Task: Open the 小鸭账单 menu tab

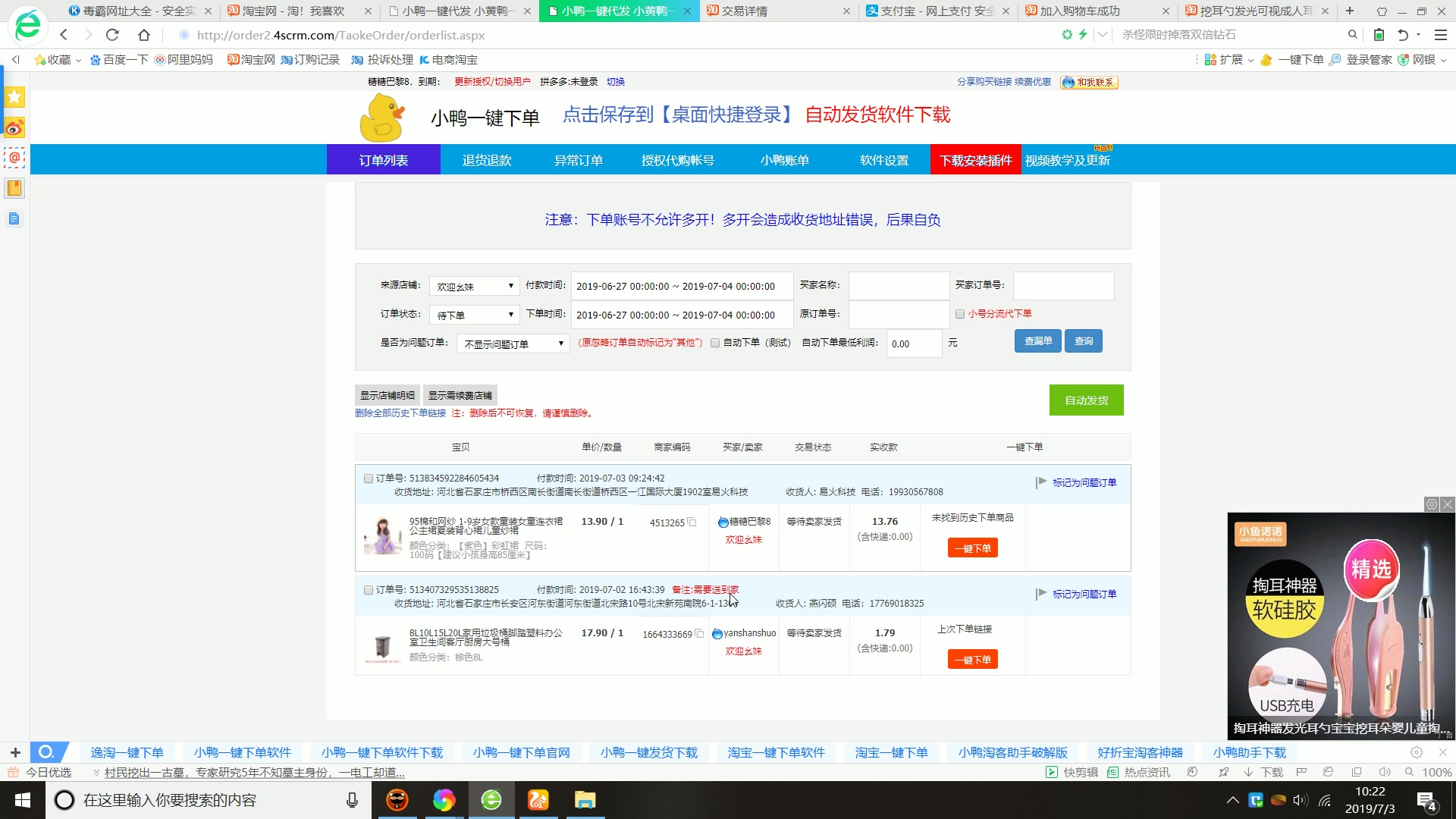Action: [x=785, y=160]
